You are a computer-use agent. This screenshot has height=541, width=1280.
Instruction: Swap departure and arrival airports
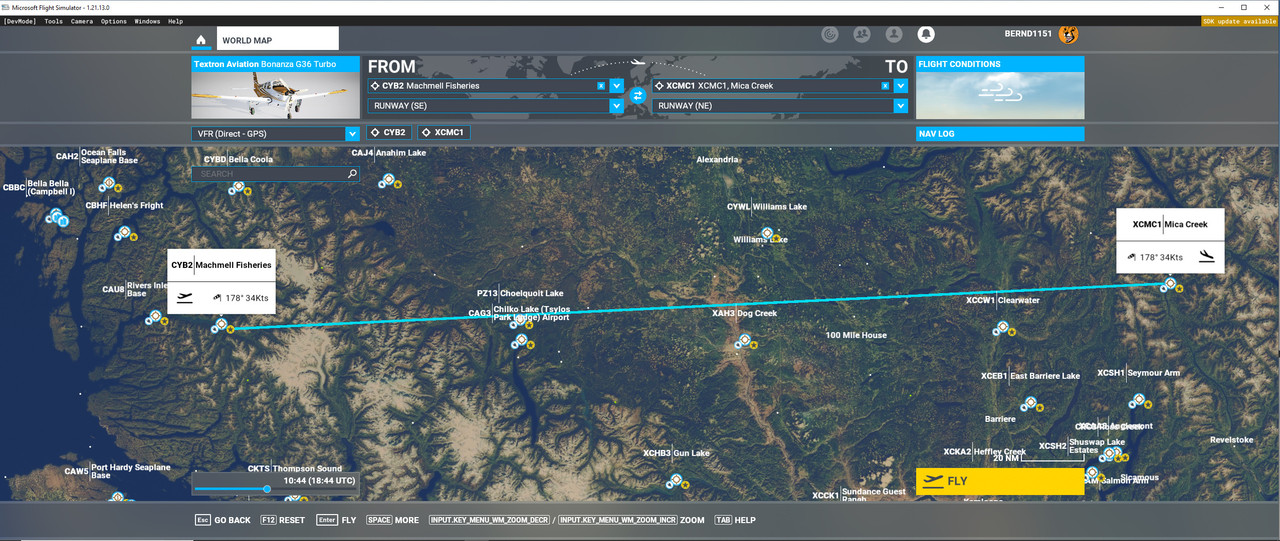click(638, 96)
